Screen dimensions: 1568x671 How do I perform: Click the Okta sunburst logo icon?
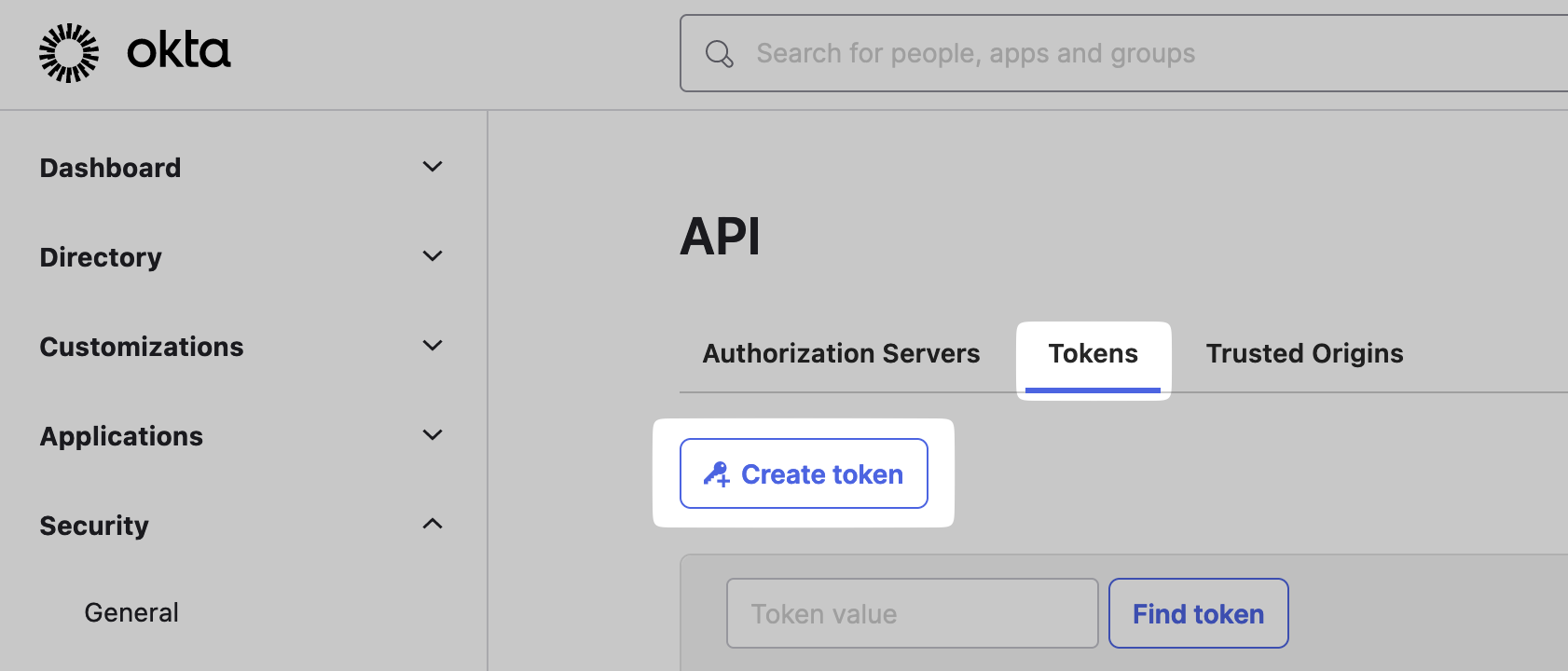pyautogui.click(x=68, y=53)
